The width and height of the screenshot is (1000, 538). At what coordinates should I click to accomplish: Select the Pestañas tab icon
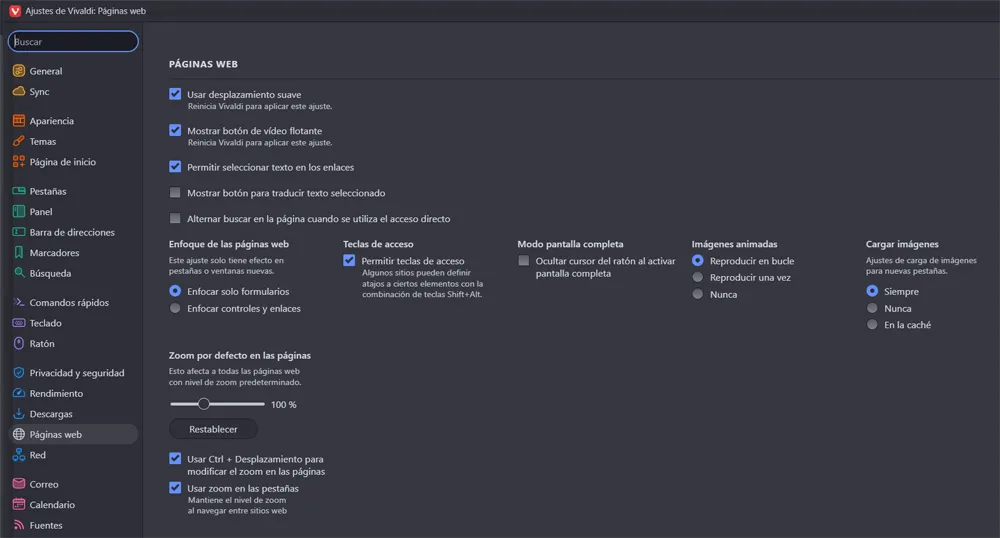19,191
